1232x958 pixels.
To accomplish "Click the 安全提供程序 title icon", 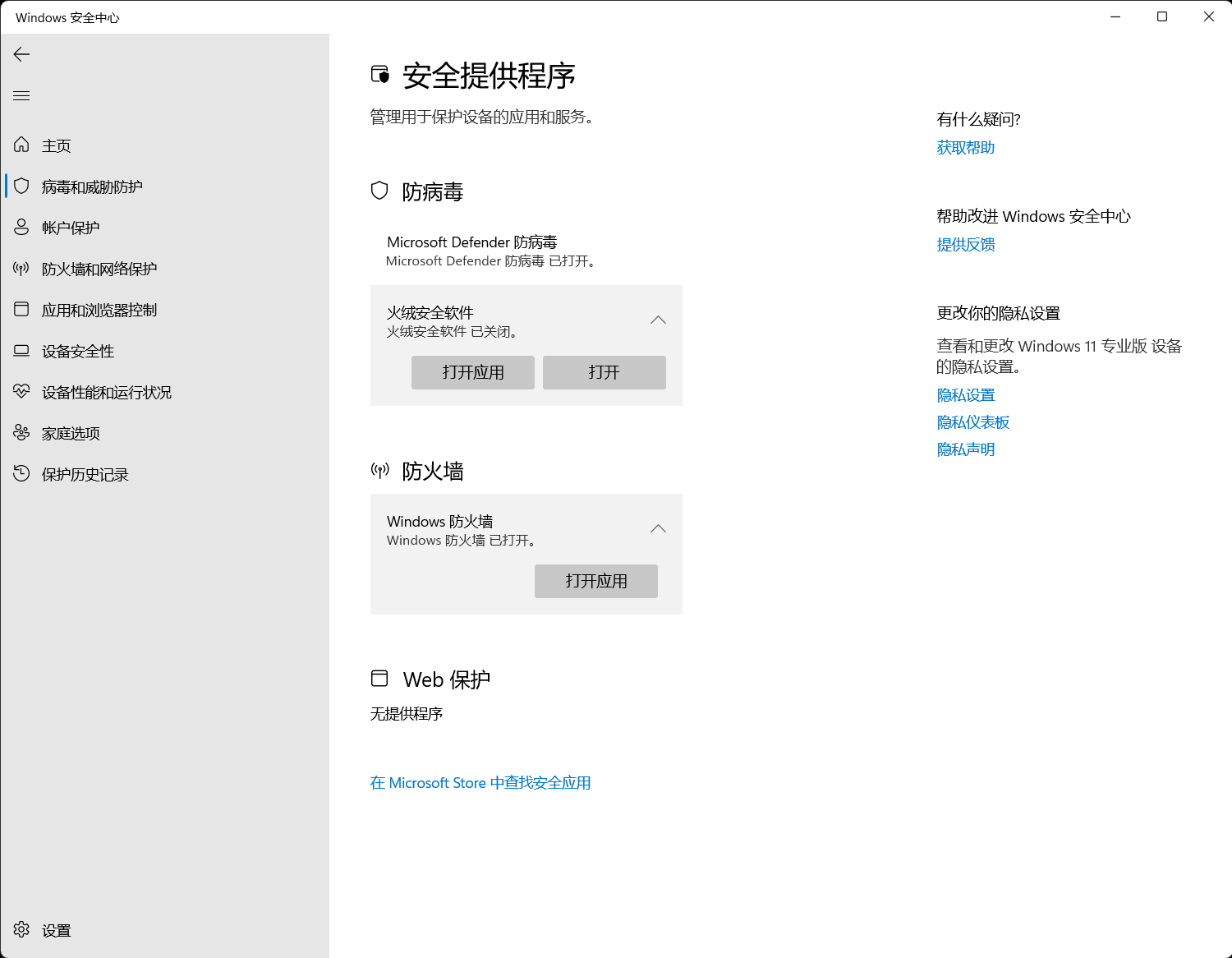I will point(379,75).
